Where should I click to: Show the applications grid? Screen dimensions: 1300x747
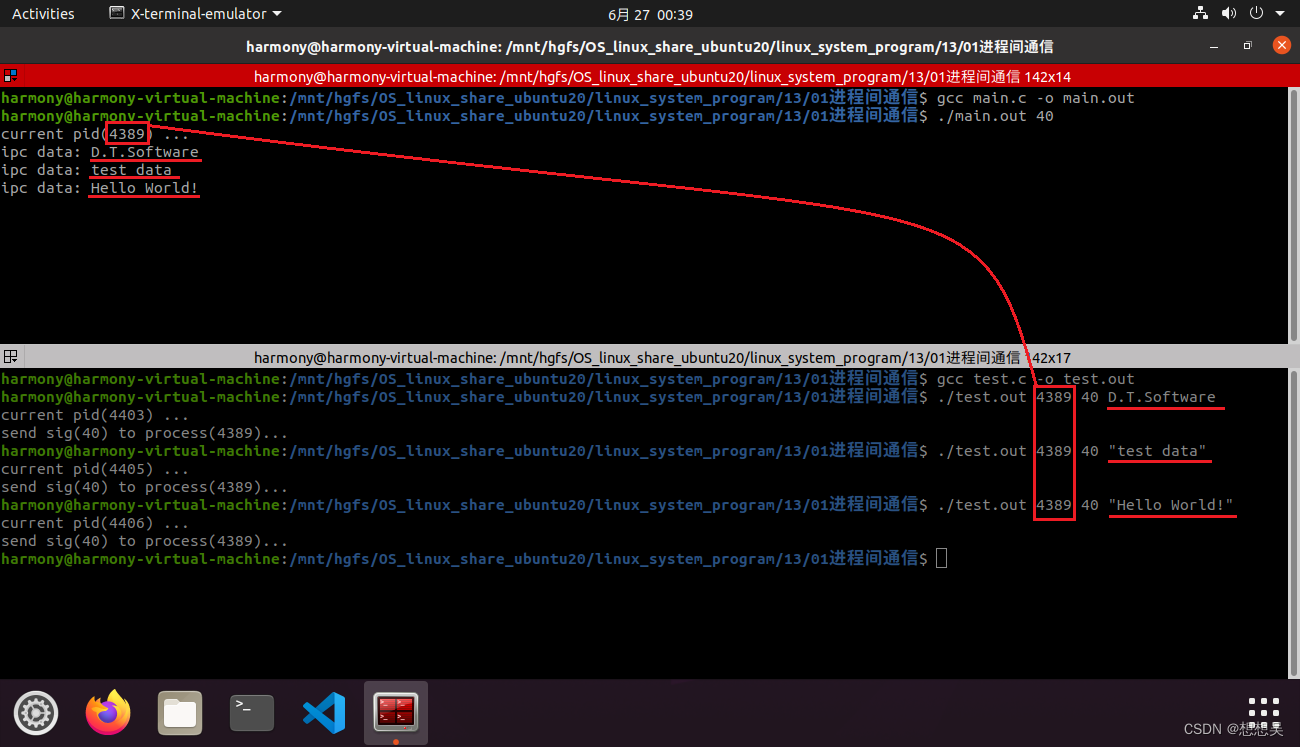pyautogui.click(x=1264, y=713)
